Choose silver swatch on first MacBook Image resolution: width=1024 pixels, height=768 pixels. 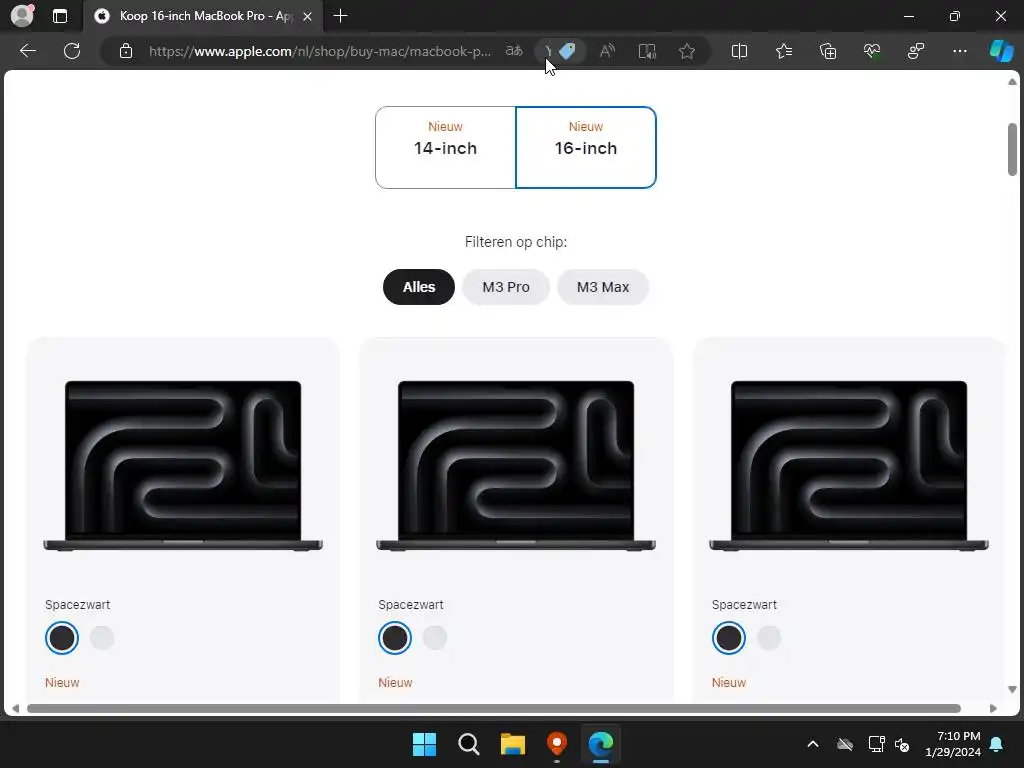click(102, 638)
